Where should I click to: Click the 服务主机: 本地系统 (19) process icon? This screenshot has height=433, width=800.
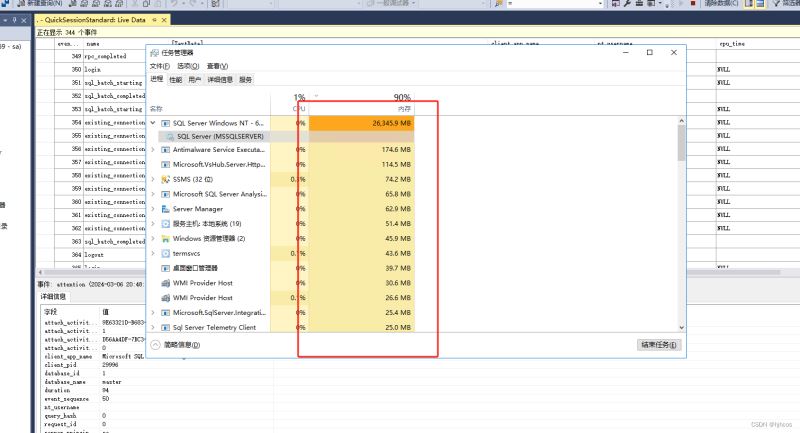click(x=165, y=223)
